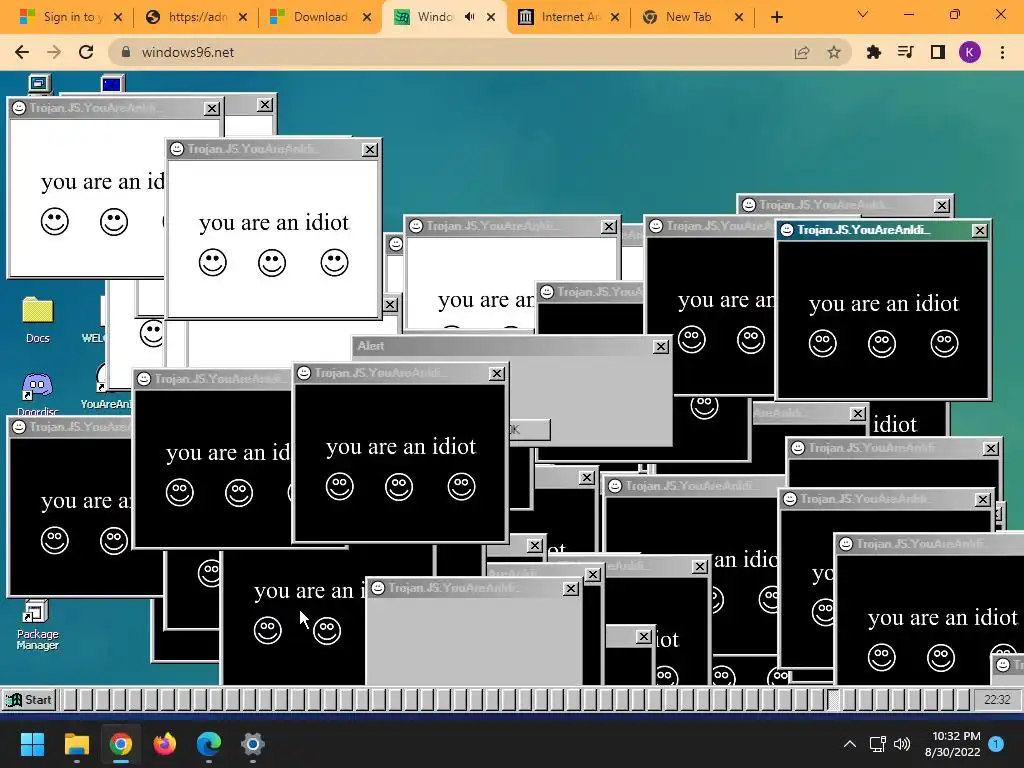Click smiley icon in active Trojan title bar
This screenshot has width=1024, height=768.
pos(787,230)
